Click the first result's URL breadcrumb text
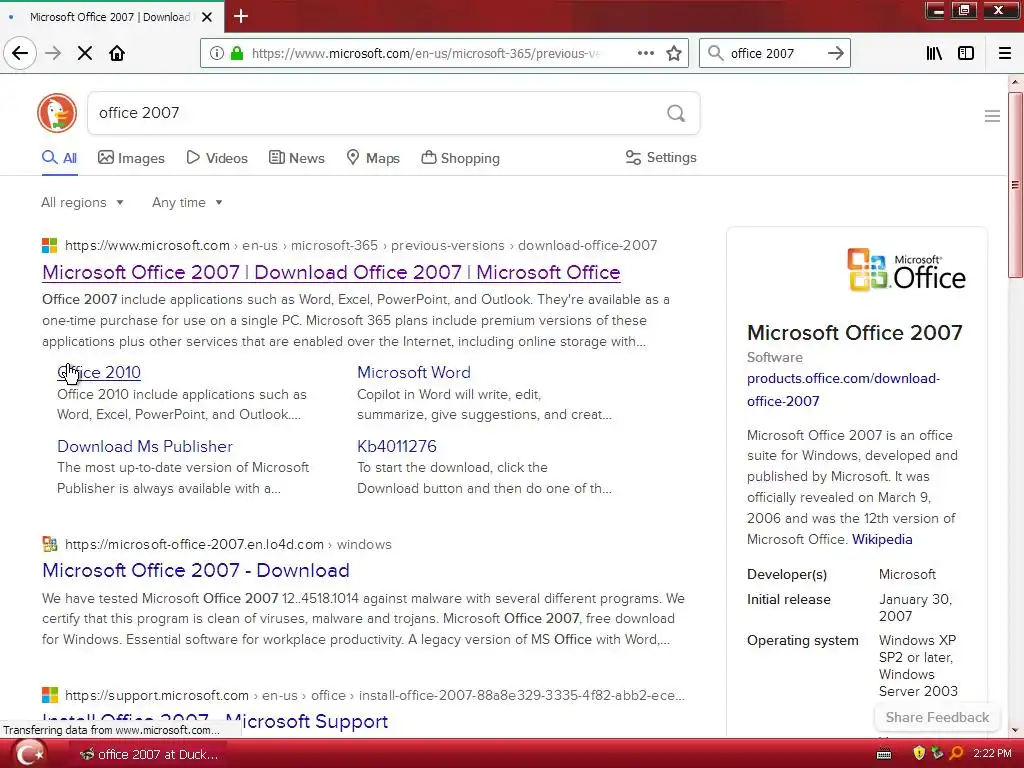The height and width of the screenshot is (768, 1024). click(x=361, y=246)
